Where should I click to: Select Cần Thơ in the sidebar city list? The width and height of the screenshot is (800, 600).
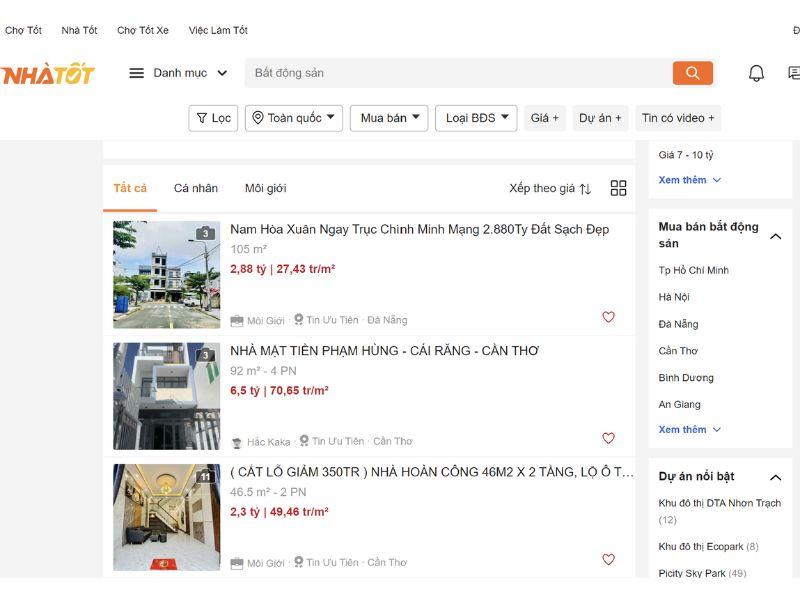pos(678,351)
